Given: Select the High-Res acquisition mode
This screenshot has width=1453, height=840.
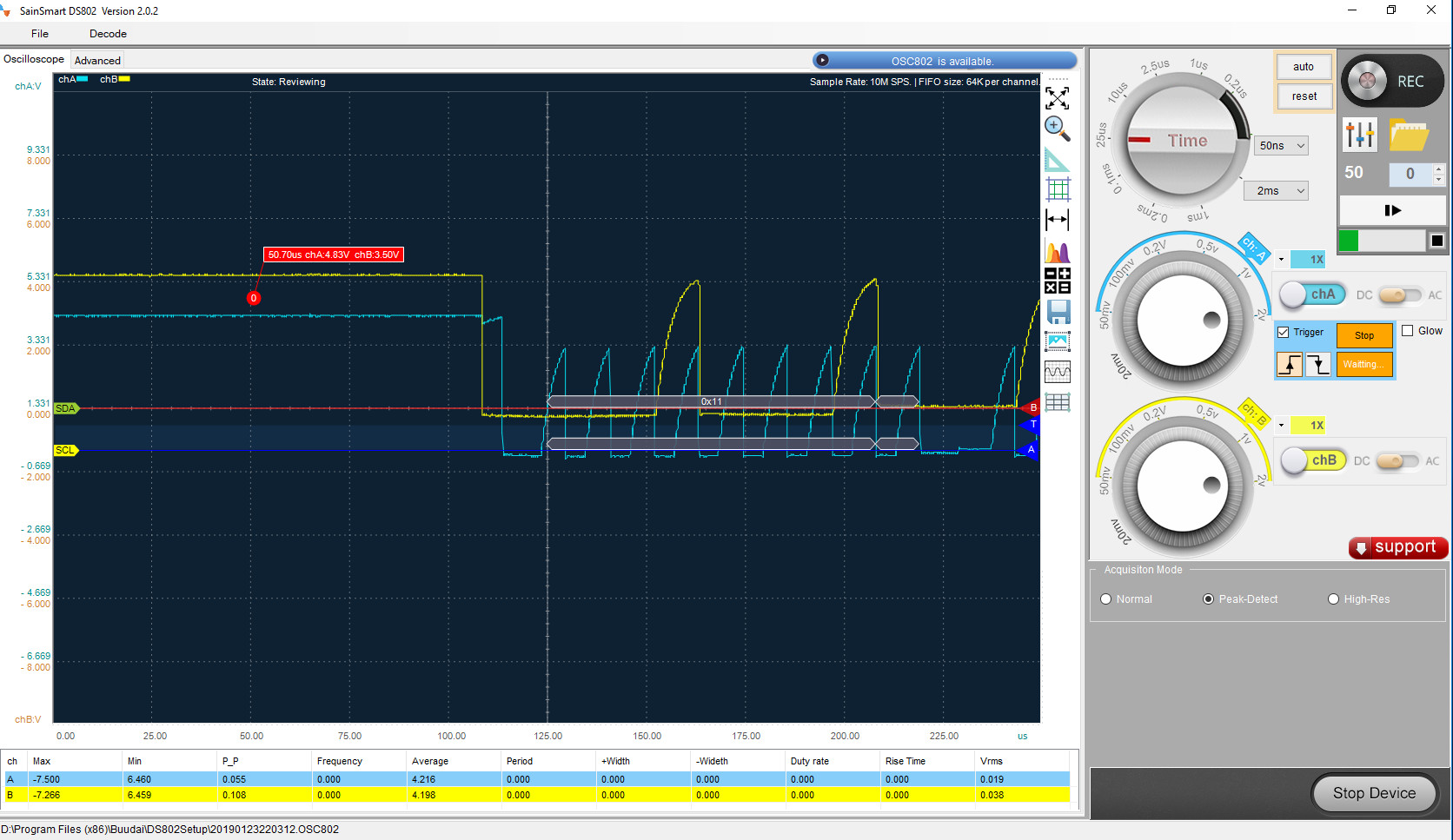Looking at the screenshot, I should pyautogui.click(x=1334, y=599).
